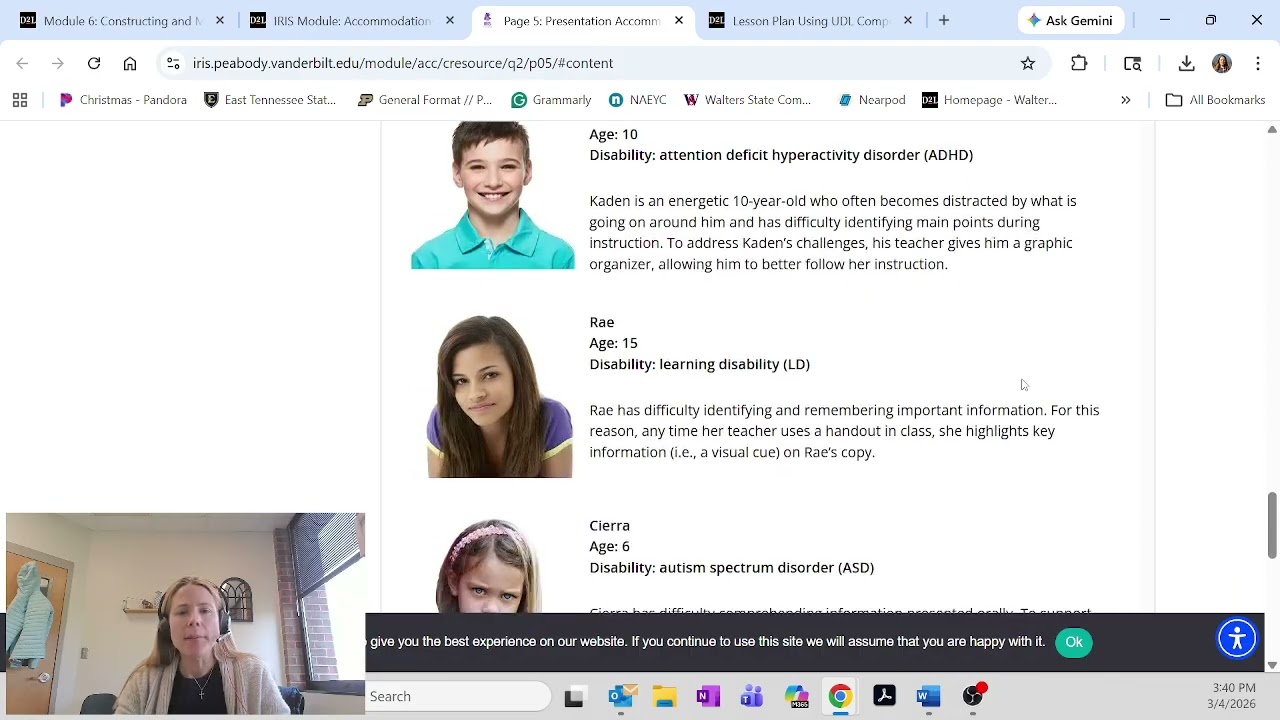Open Microsoft 365 Copilot taskbar icon
Screen dimensions: 1280x720
796,696
